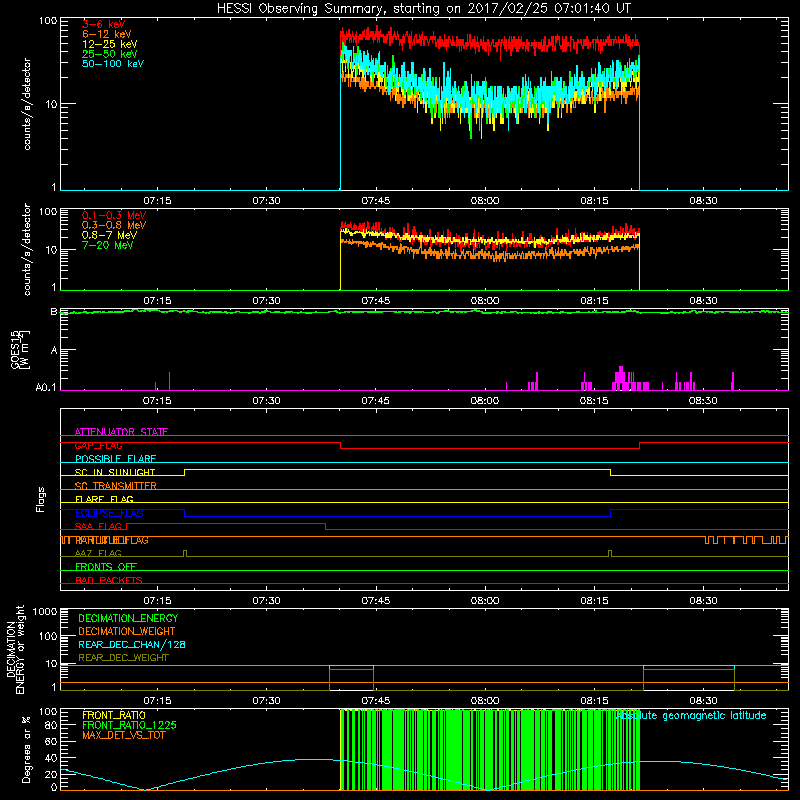Select the 6-12 keV legend label
This screenshot has height=800, width=800.
tap(107, 34)
